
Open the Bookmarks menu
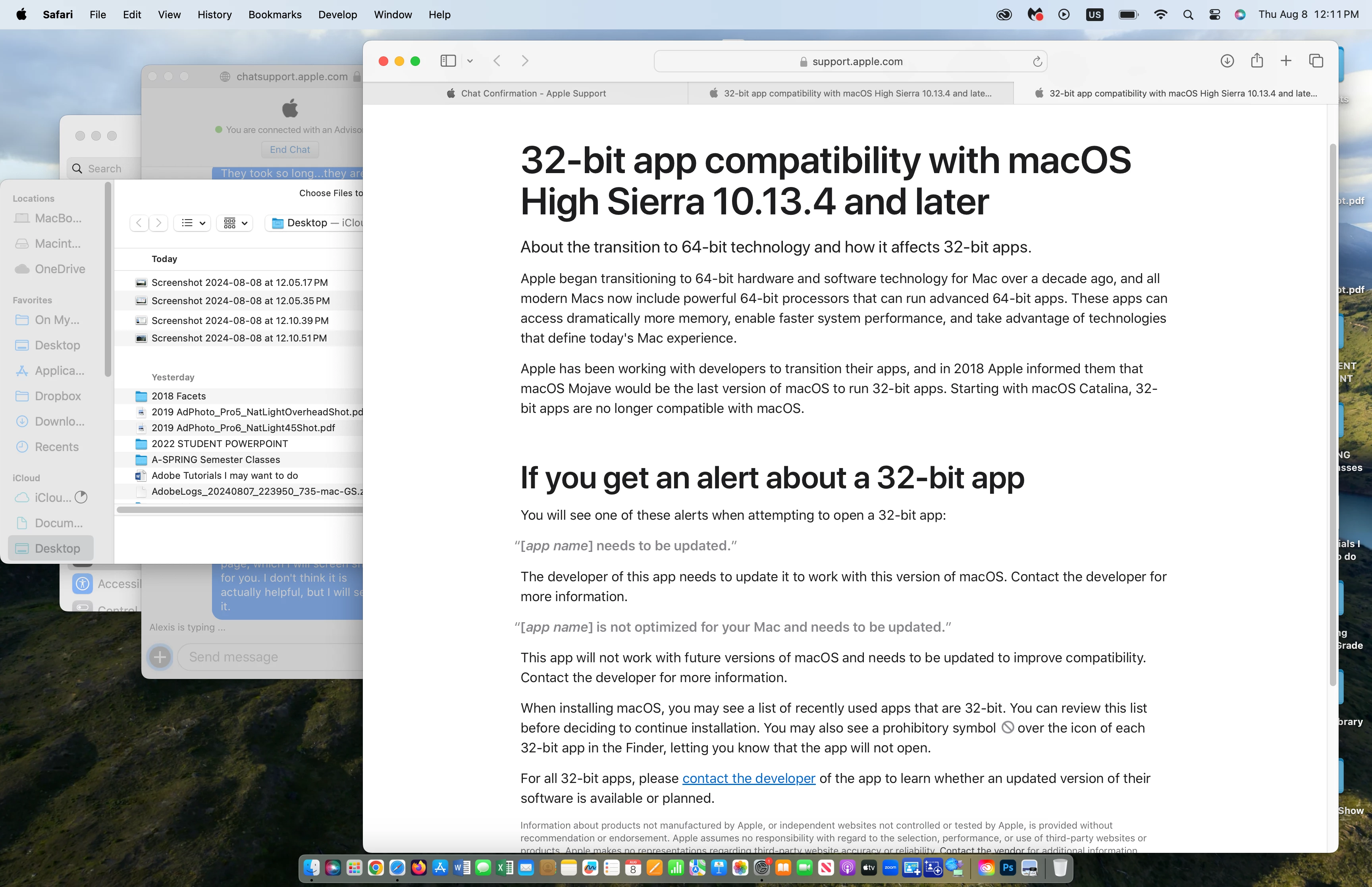(275, 15)
